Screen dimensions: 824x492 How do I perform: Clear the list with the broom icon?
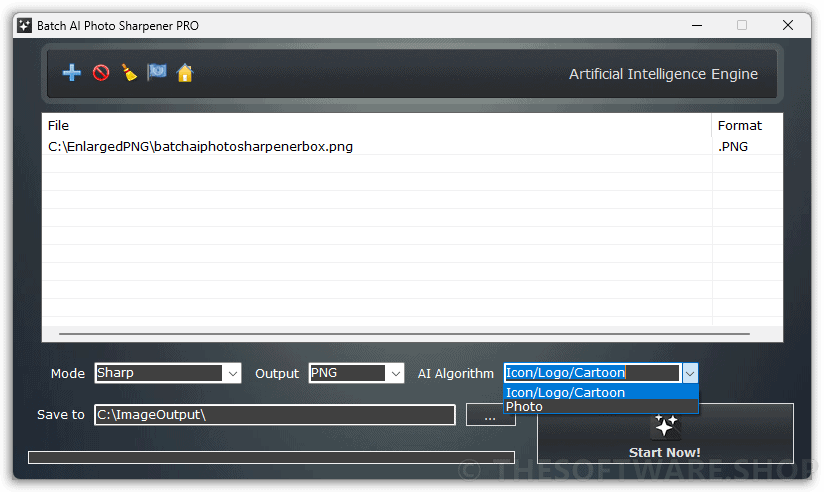[x=129, y=73]
